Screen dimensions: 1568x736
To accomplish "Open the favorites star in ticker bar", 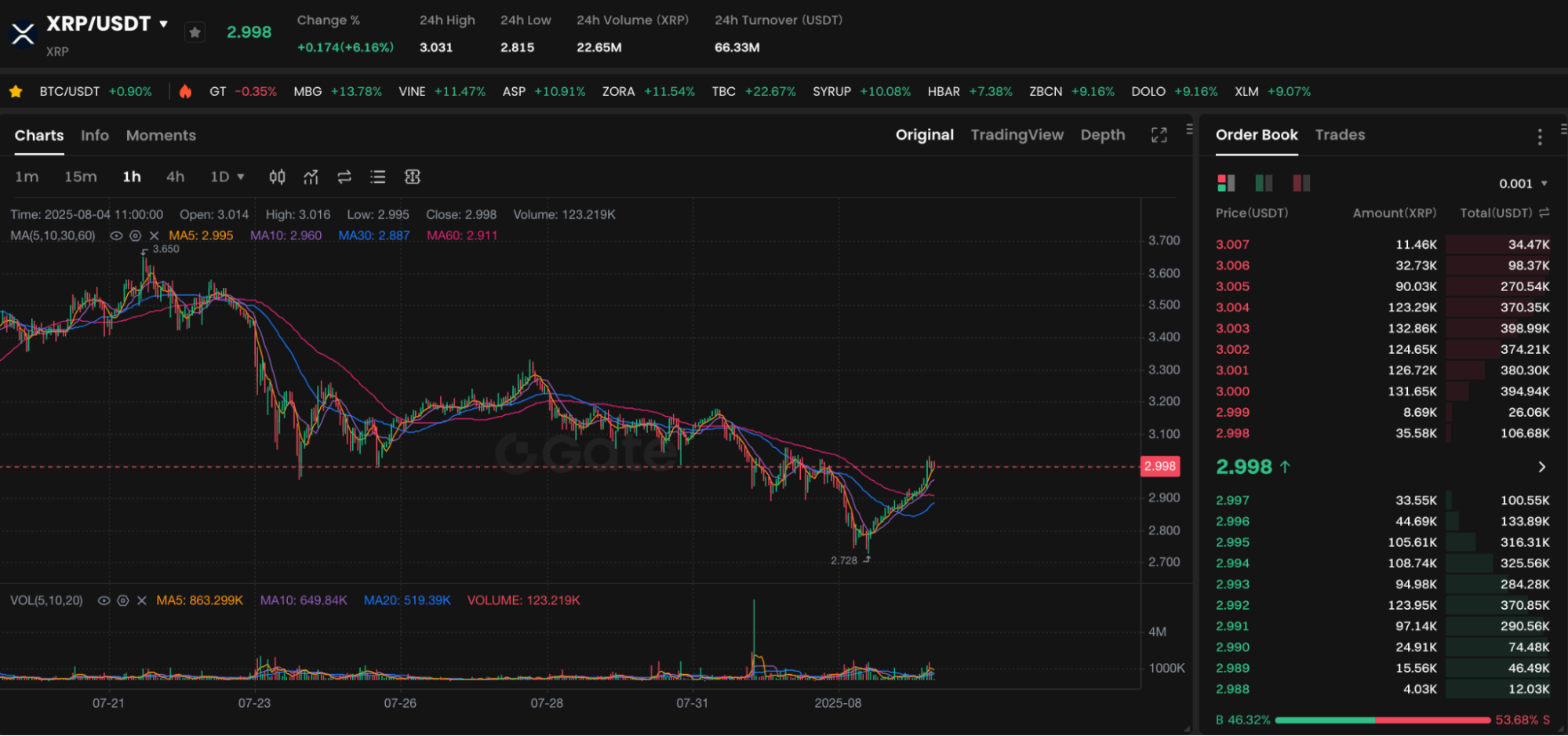I will coord(16,92).
